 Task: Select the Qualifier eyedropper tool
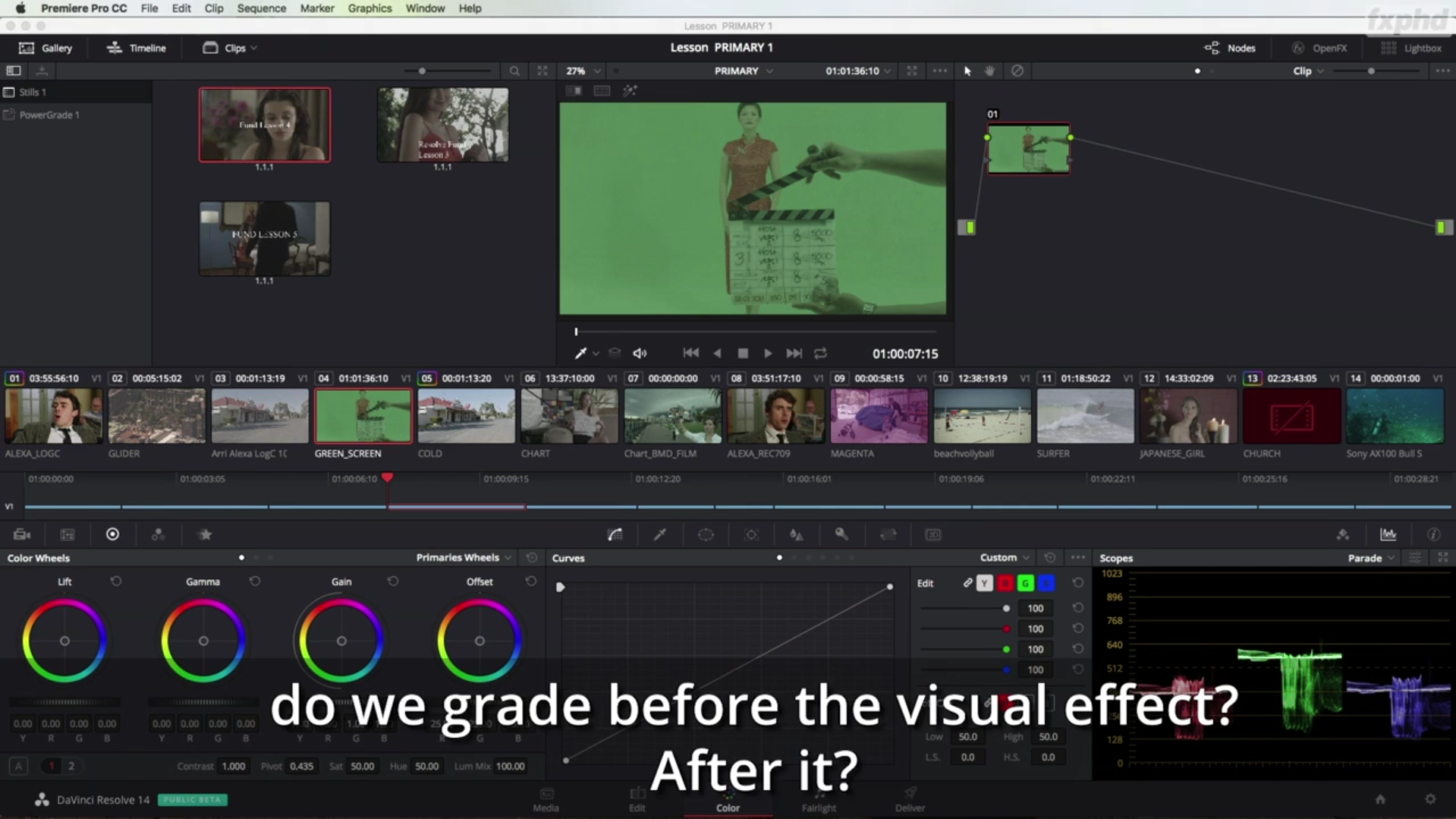tap(659, 534)
